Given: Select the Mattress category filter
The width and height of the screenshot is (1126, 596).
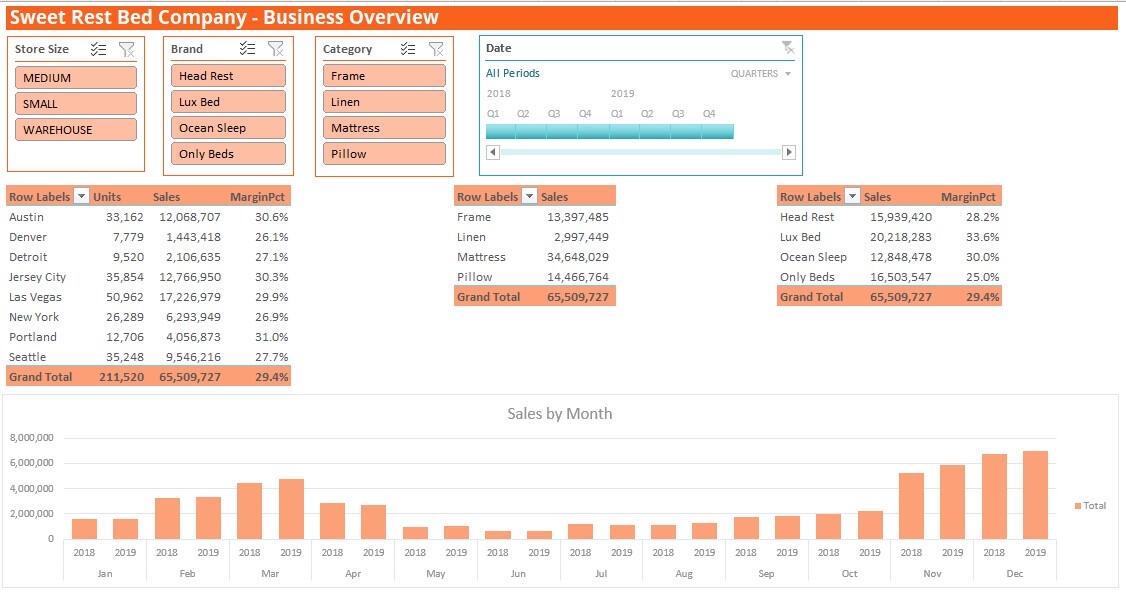Looking at the screenshot, I should [384, 128].
